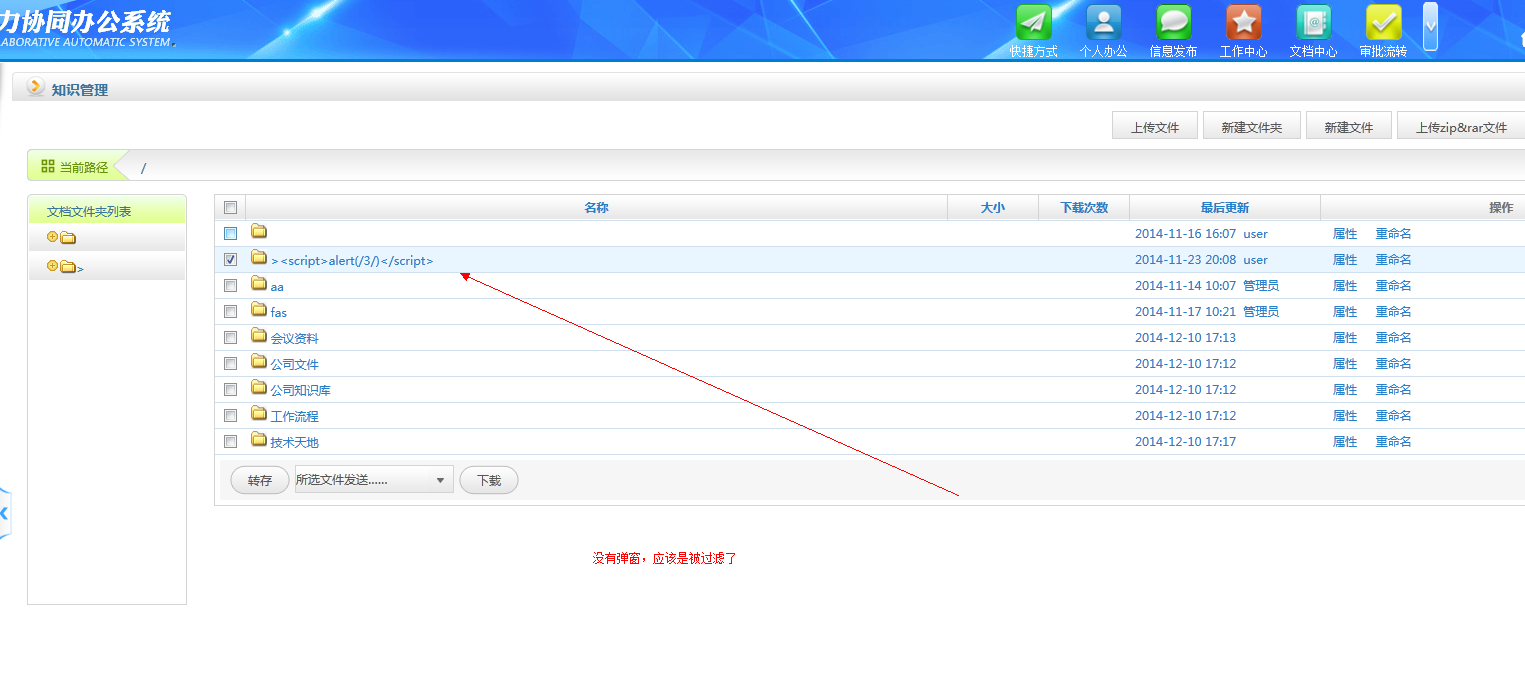Open the 审批流转 checkmark icon
This screenshot has height=685, width=1525.
coord(1384,23)
